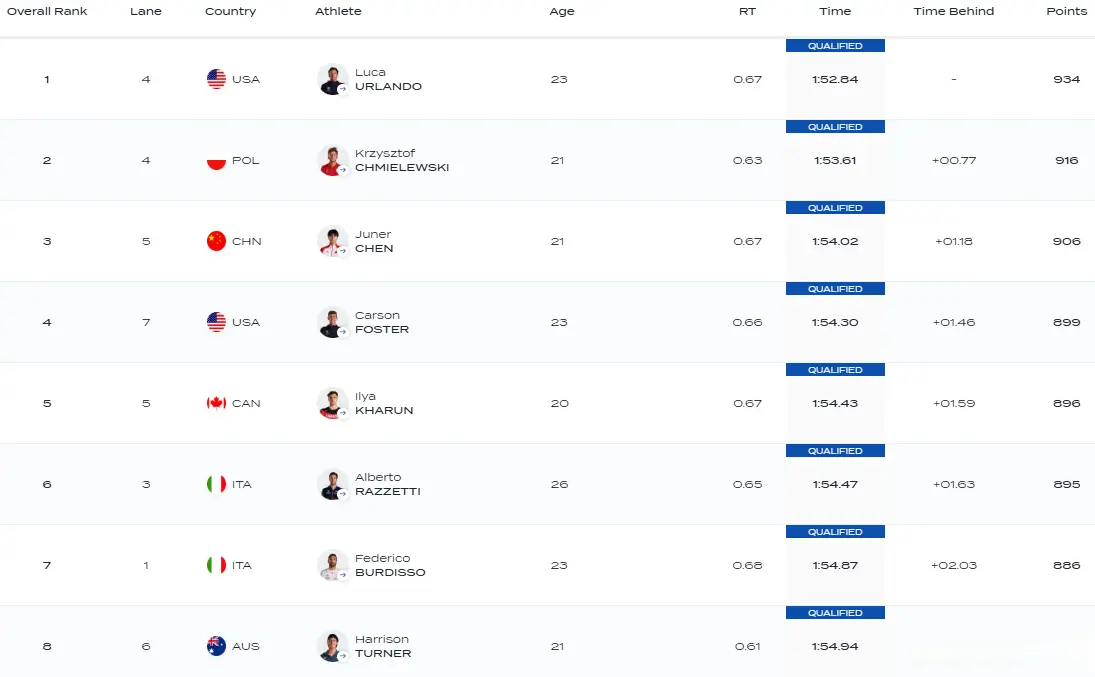Click Alberto Razzetti's Italy flag icon
The height and width of the screenshot is (677, 1095).
click(x=216, y=484)
